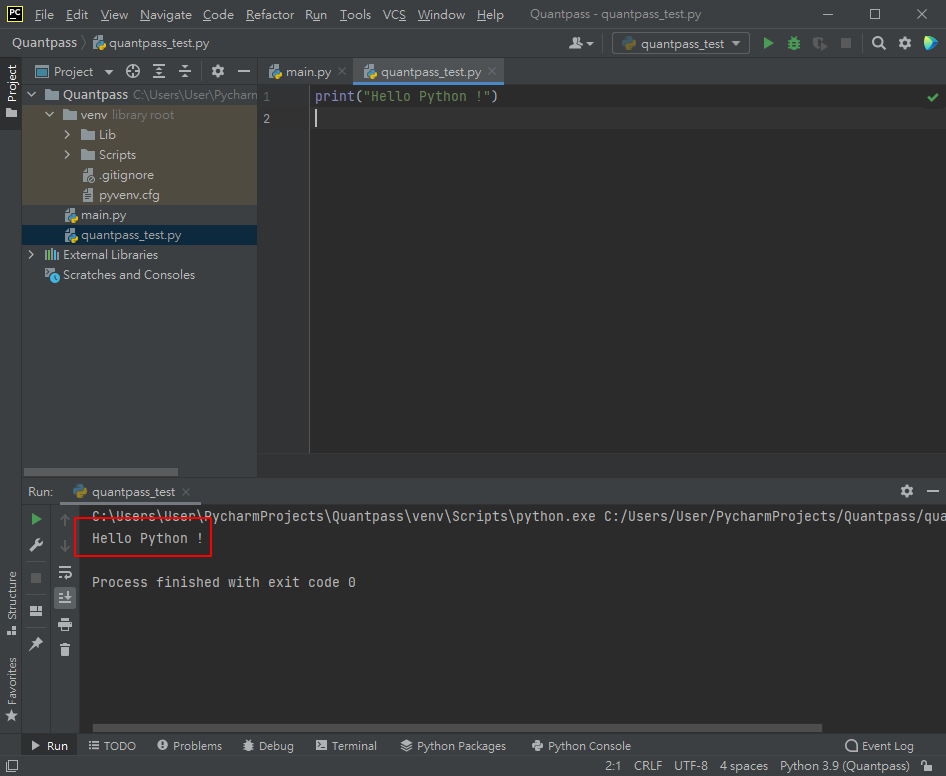Open the Python Console tool window
This screenshot has width=946, height=776.
[x=581, y=746]
